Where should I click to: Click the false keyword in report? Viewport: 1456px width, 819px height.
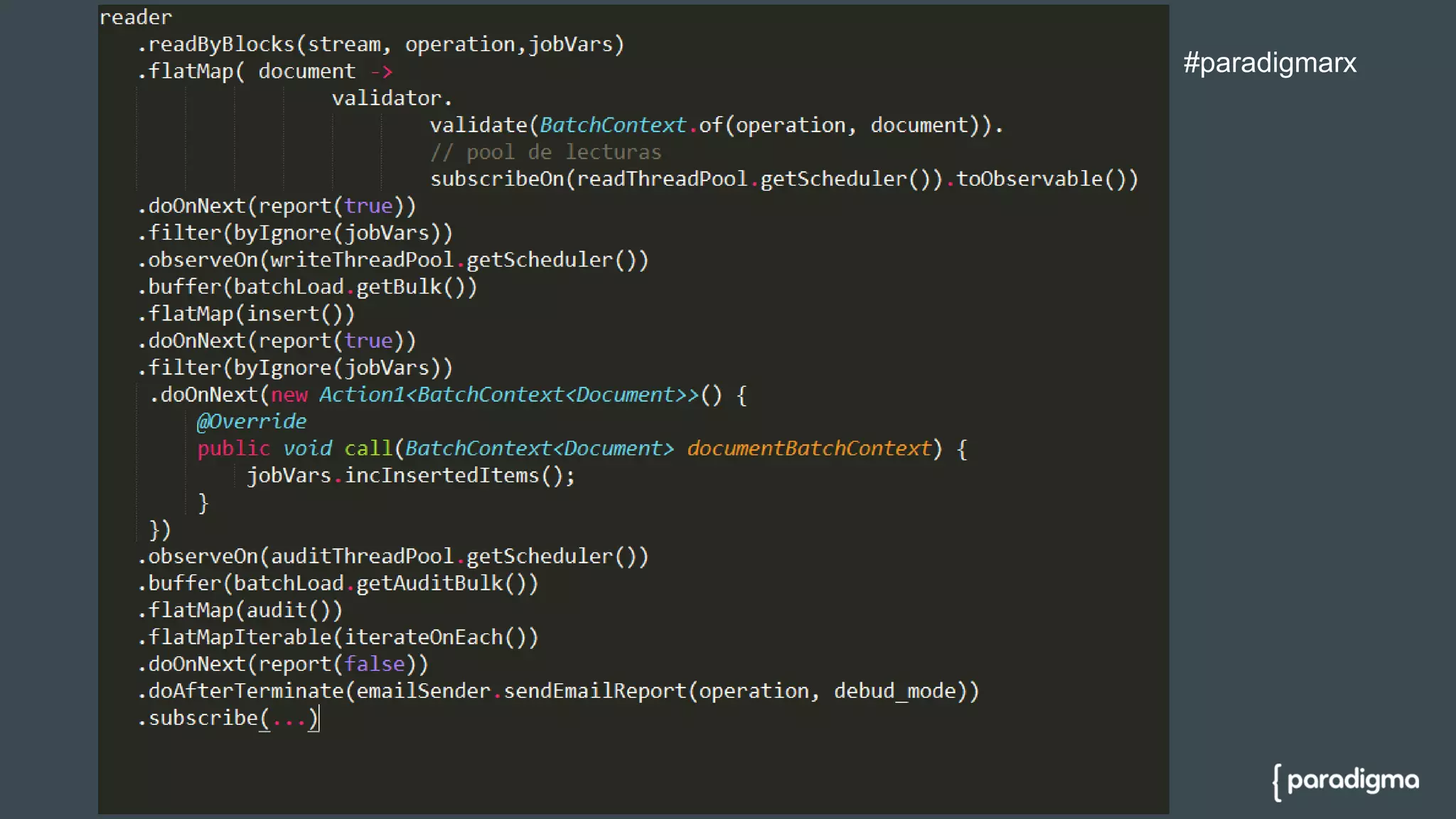point(375,664)
